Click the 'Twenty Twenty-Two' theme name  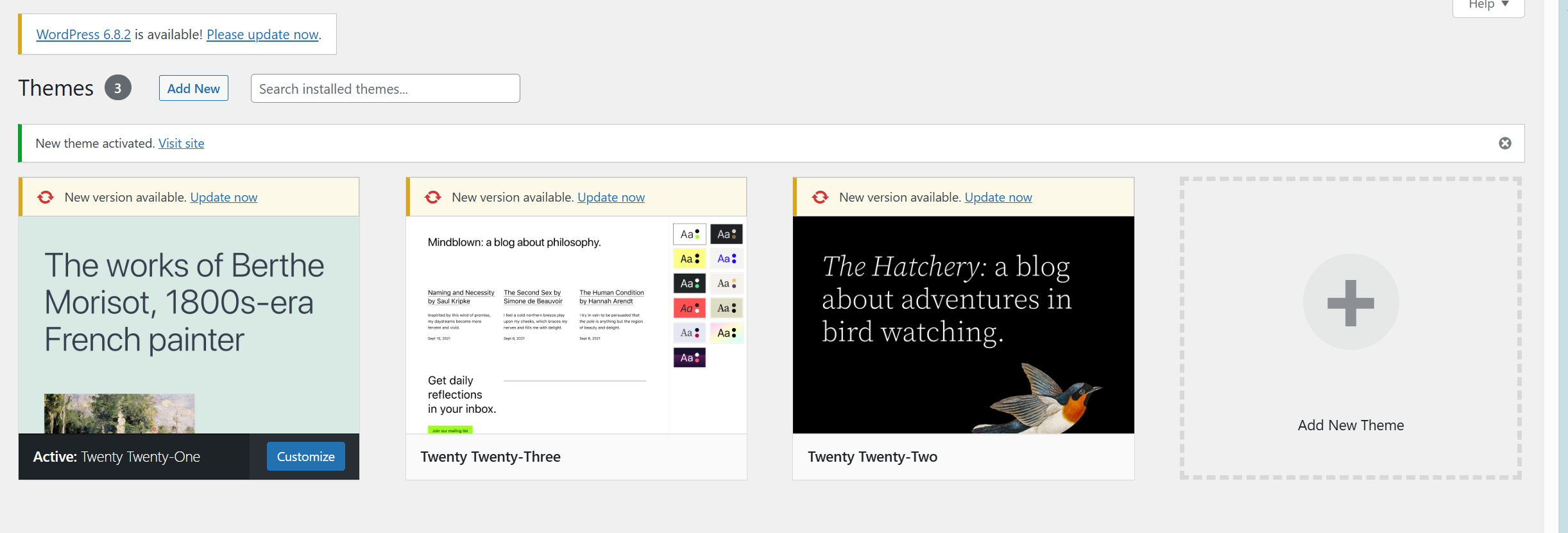872,457
